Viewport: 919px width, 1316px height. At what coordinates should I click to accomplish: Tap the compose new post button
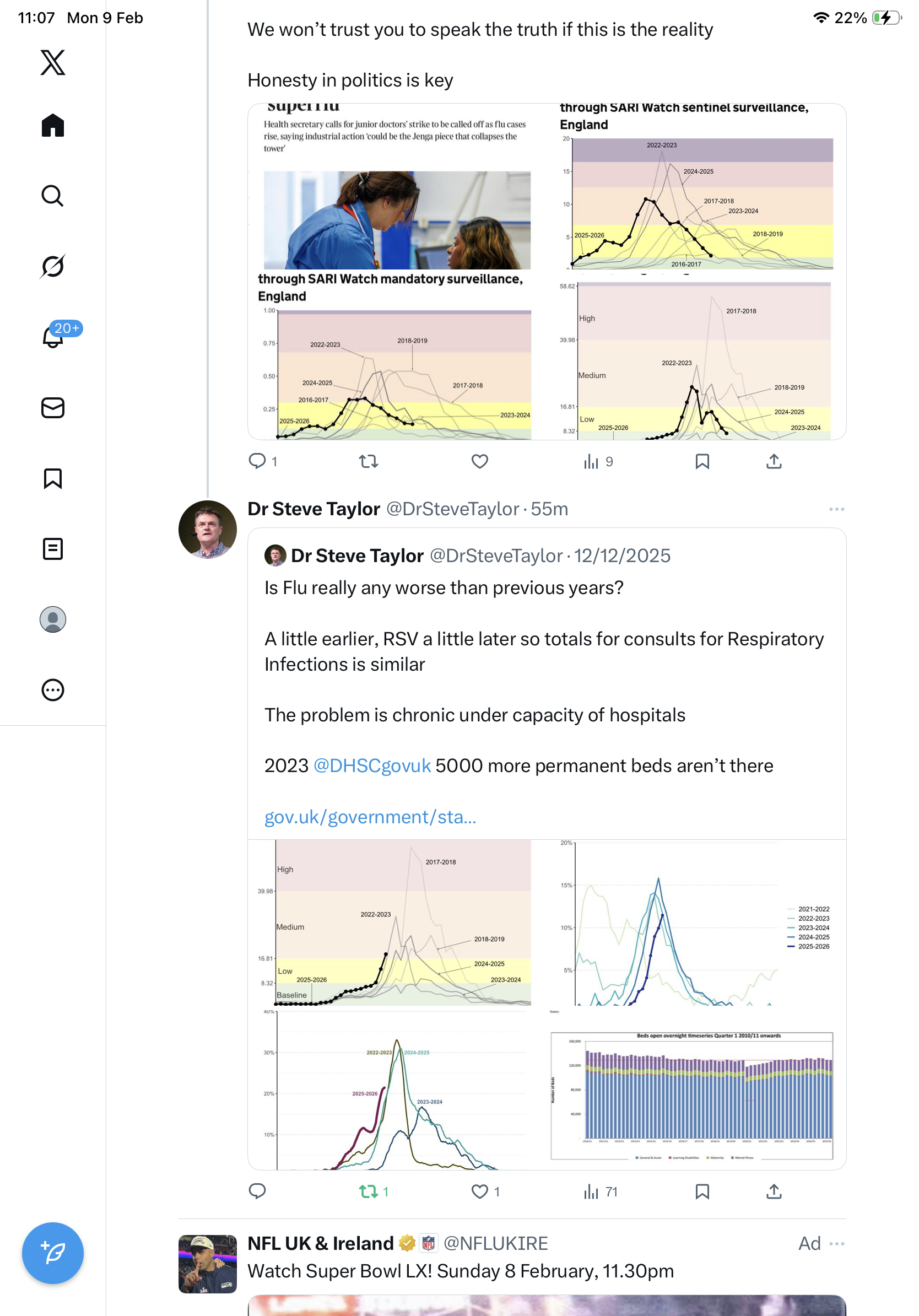[53, 1253]
